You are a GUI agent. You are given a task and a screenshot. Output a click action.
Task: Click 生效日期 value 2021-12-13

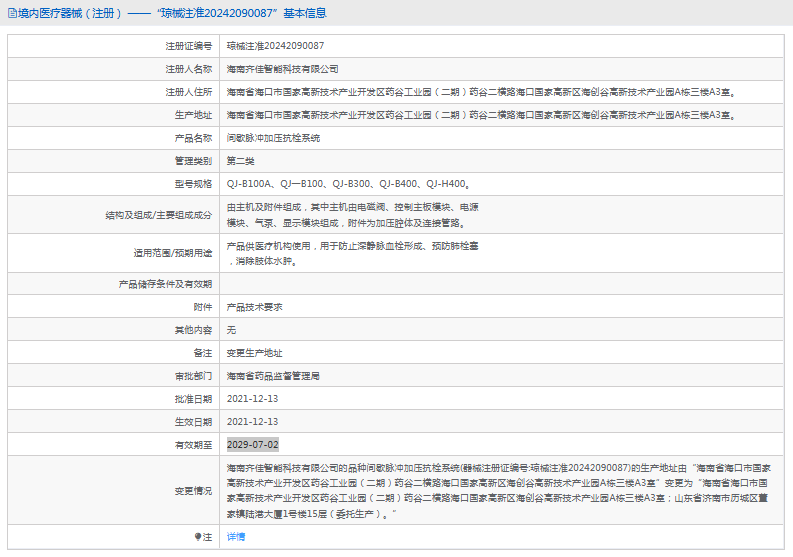(252, 422)
